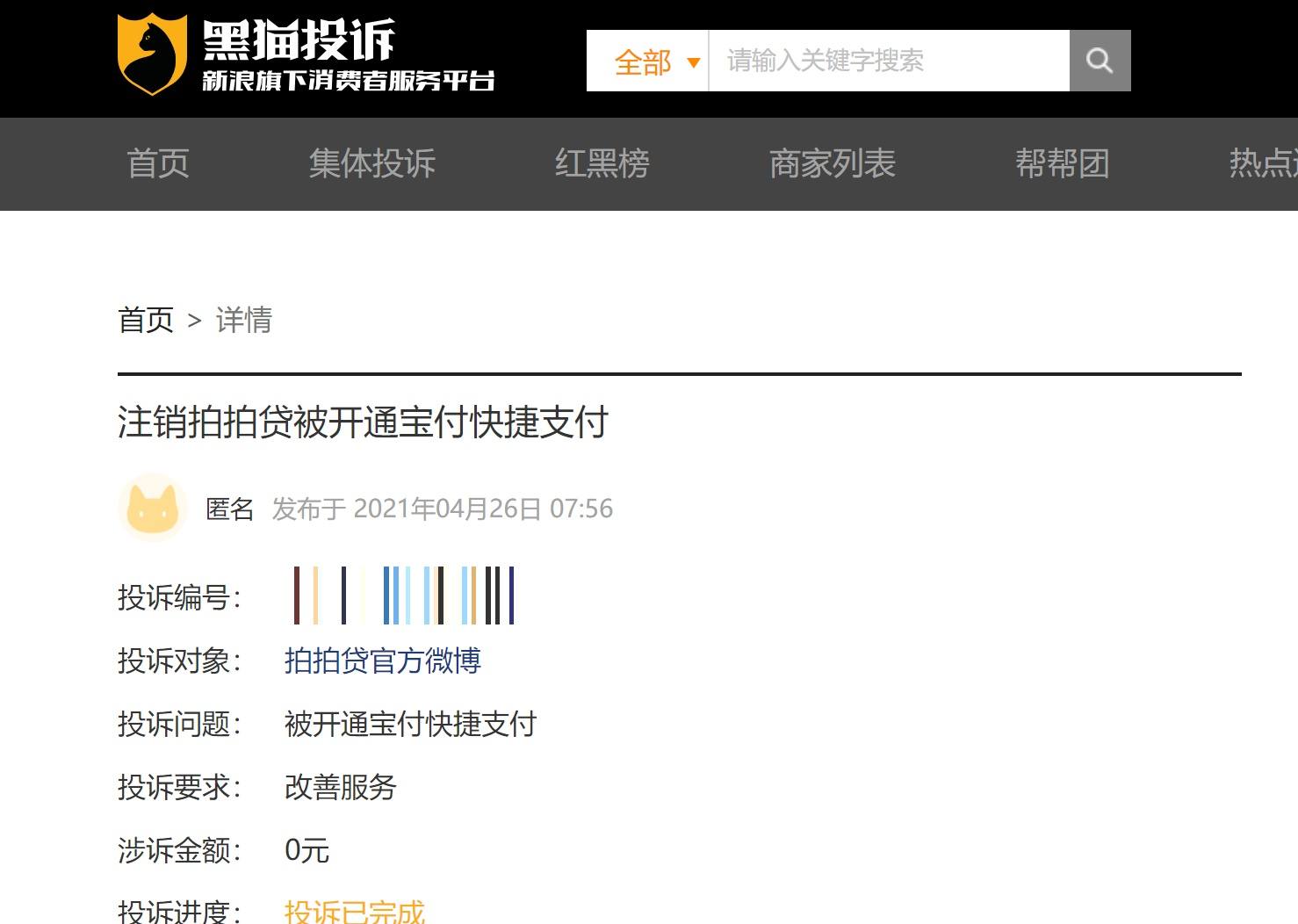Click the blurred complaint number value
This screenshot has width=1298, height=924.
[x=403, y=596]
